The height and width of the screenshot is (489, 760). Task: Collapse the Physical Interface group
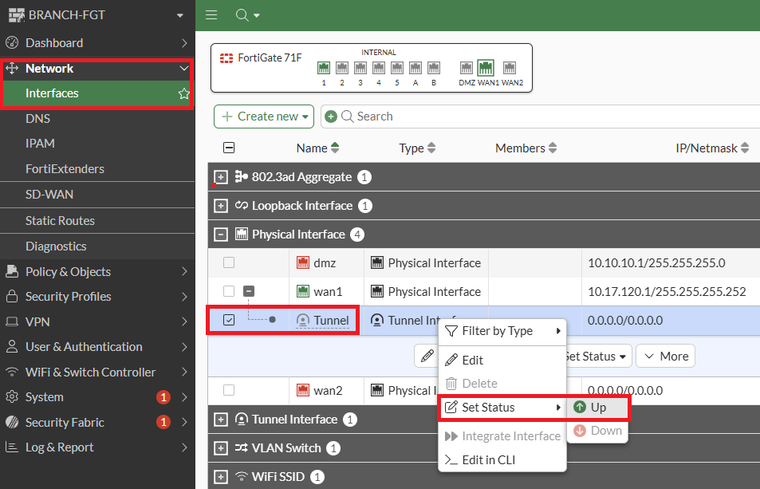tap(221, 235)
